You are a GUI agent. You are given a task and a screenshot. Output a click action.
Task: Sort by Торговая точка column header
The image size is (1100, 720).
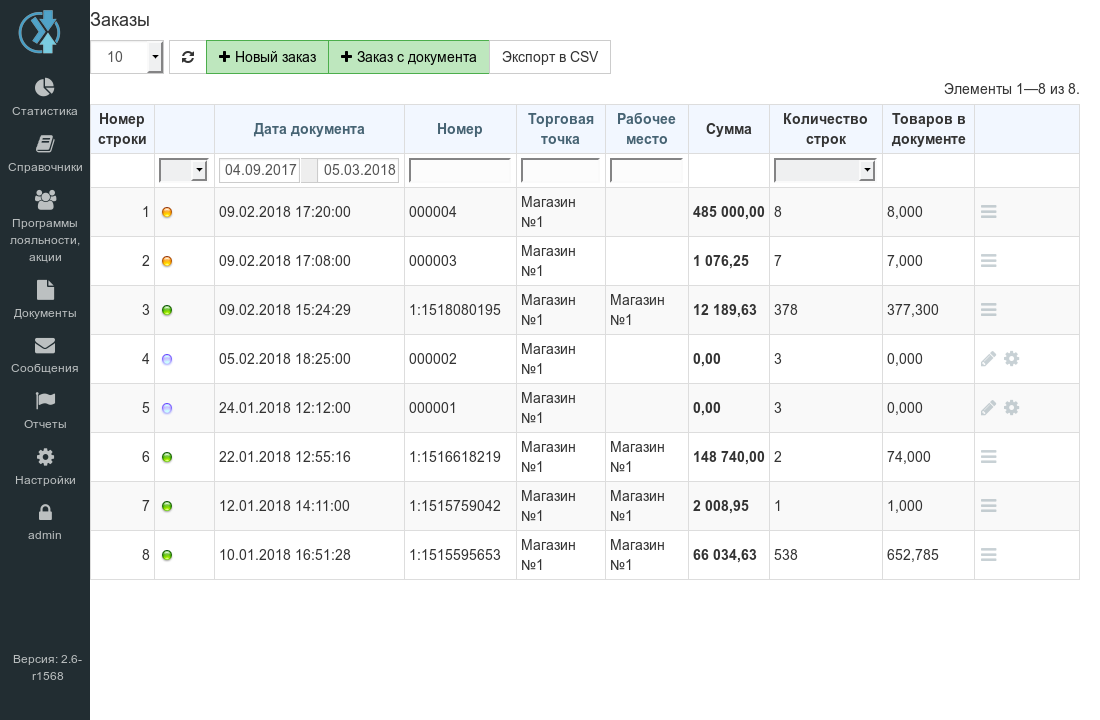pyautogui.click(x=561, y=129)
